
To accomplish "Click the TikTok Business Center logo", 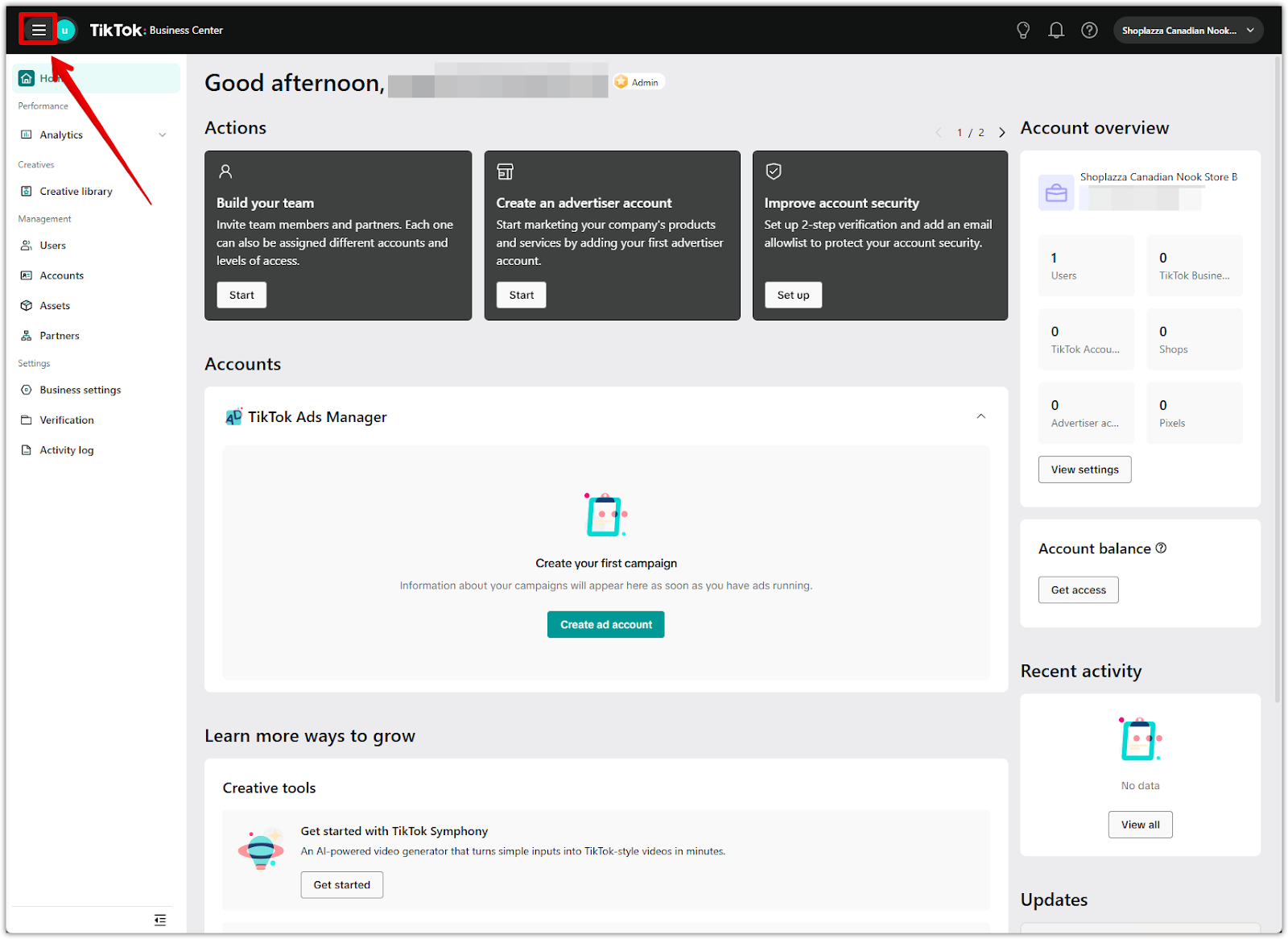I will pyautogui.click(x=156, y=31).
